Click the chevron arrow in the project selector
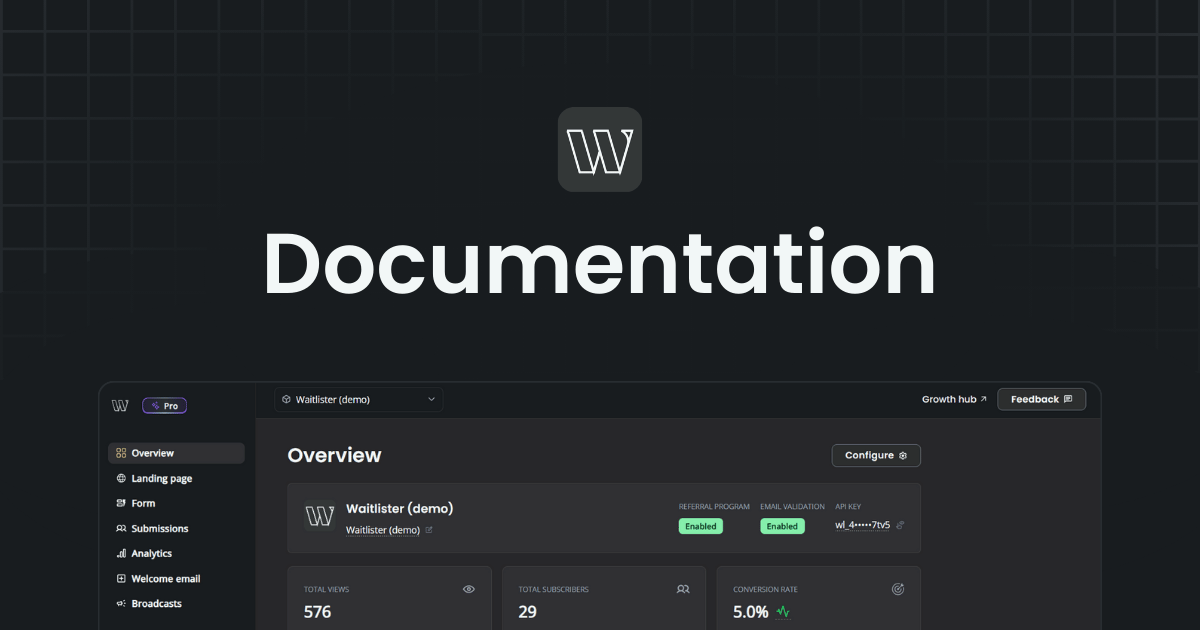Viewport: 1200px width, 630px height. tap(432, 399)
